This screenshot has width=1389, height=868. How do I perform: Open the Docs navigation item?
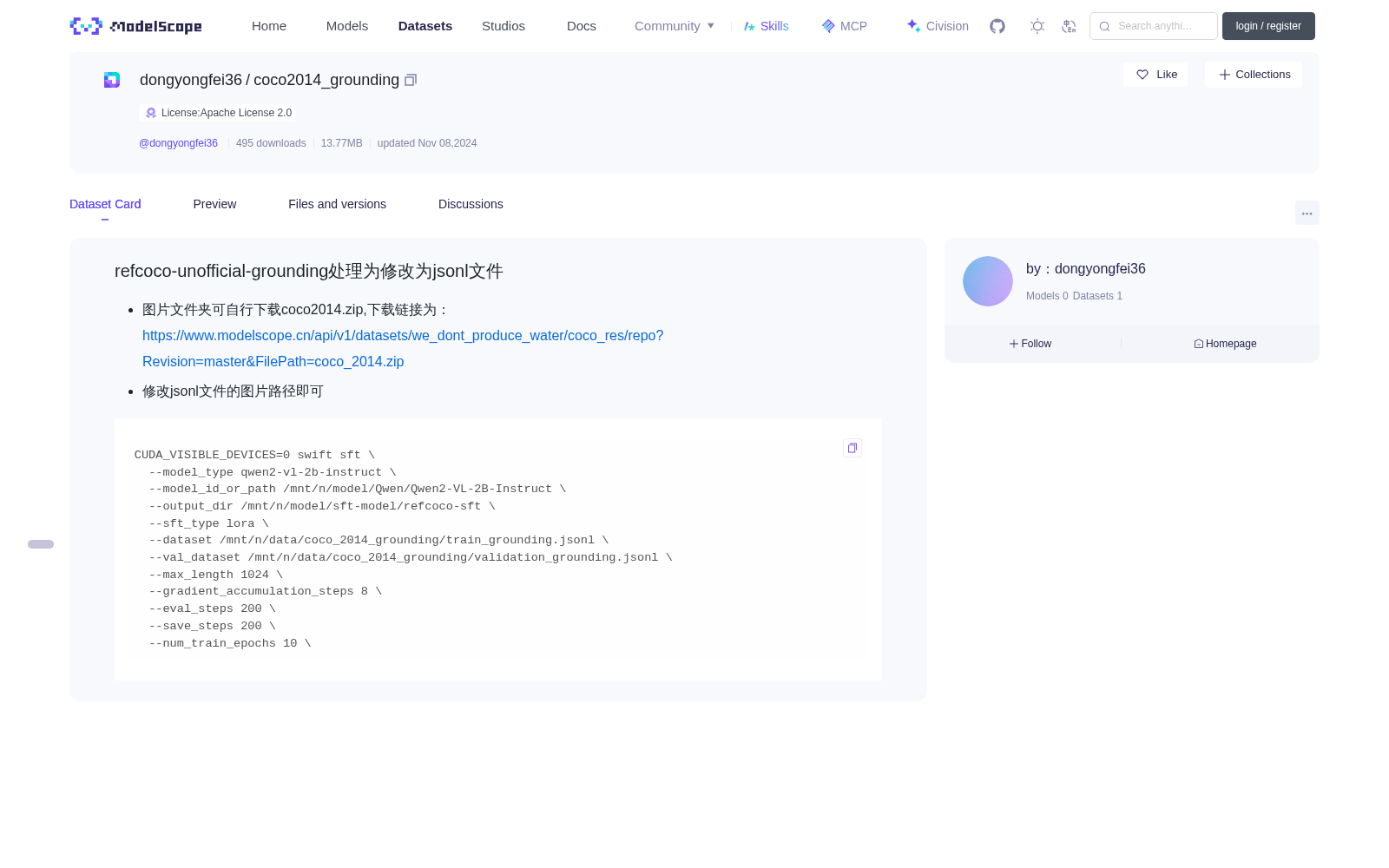click(x=582, y=26)
